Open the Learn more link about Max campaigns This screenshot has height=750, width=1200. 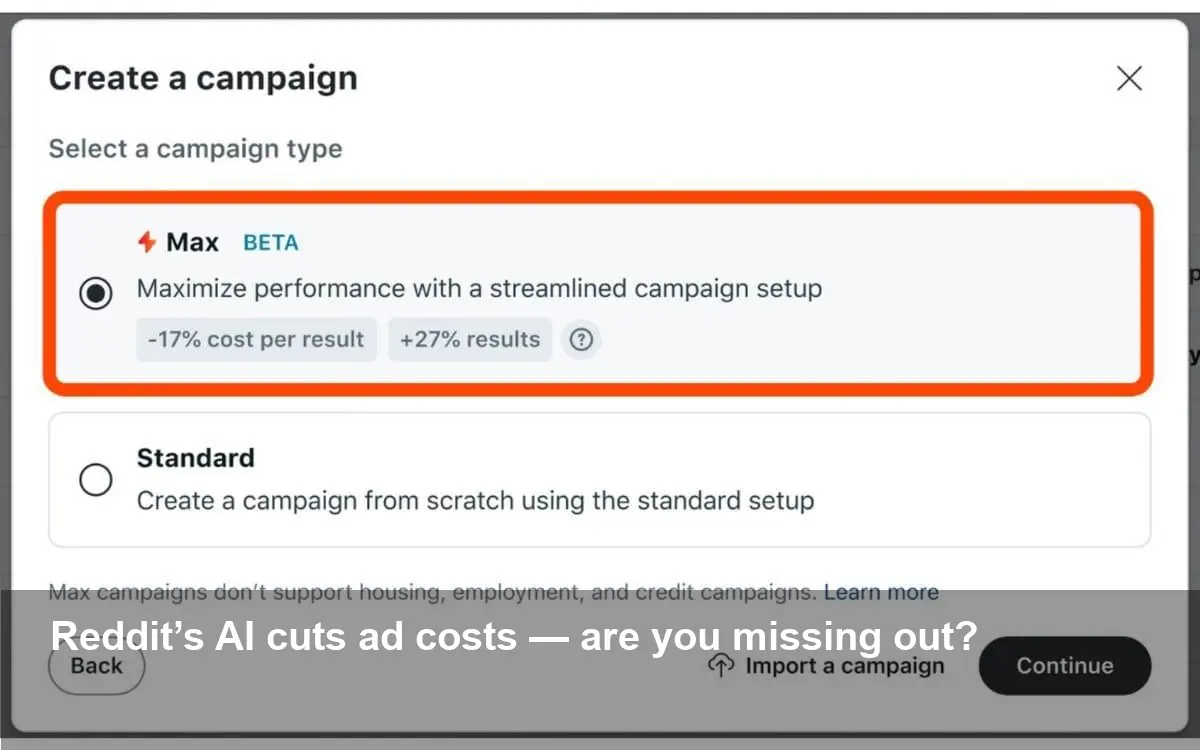[881, 591]
